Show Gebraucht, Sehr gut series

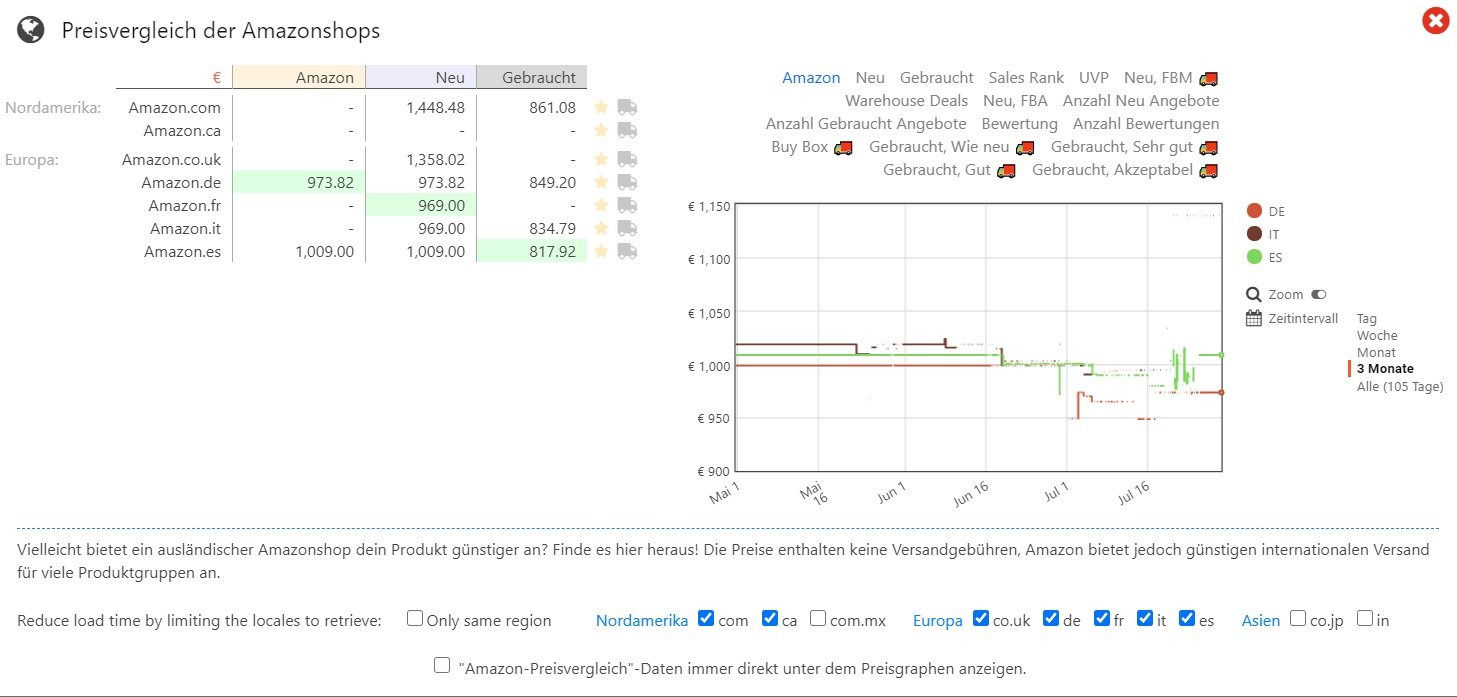(x=1134, y=147)
